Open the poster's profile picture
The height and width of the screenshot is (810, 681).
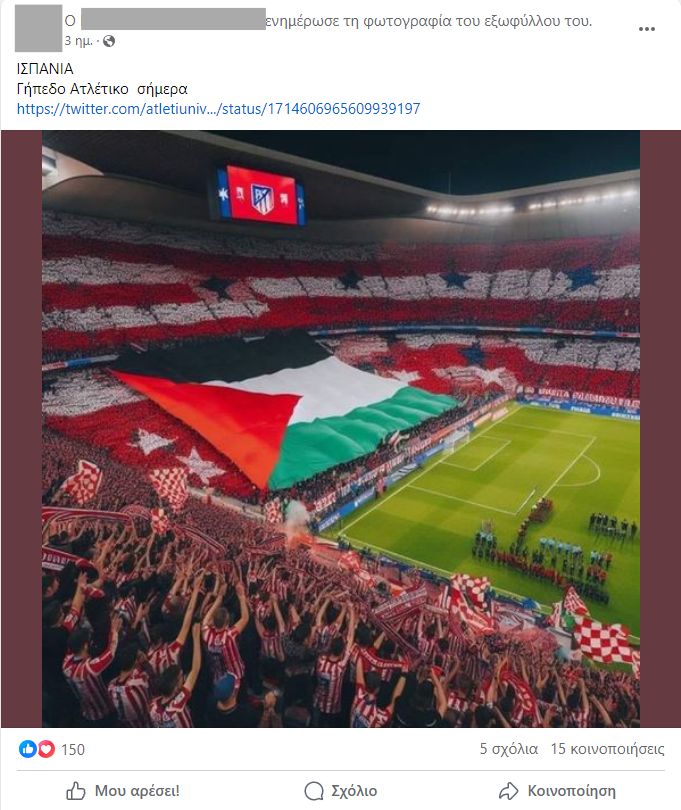point(38,28)
